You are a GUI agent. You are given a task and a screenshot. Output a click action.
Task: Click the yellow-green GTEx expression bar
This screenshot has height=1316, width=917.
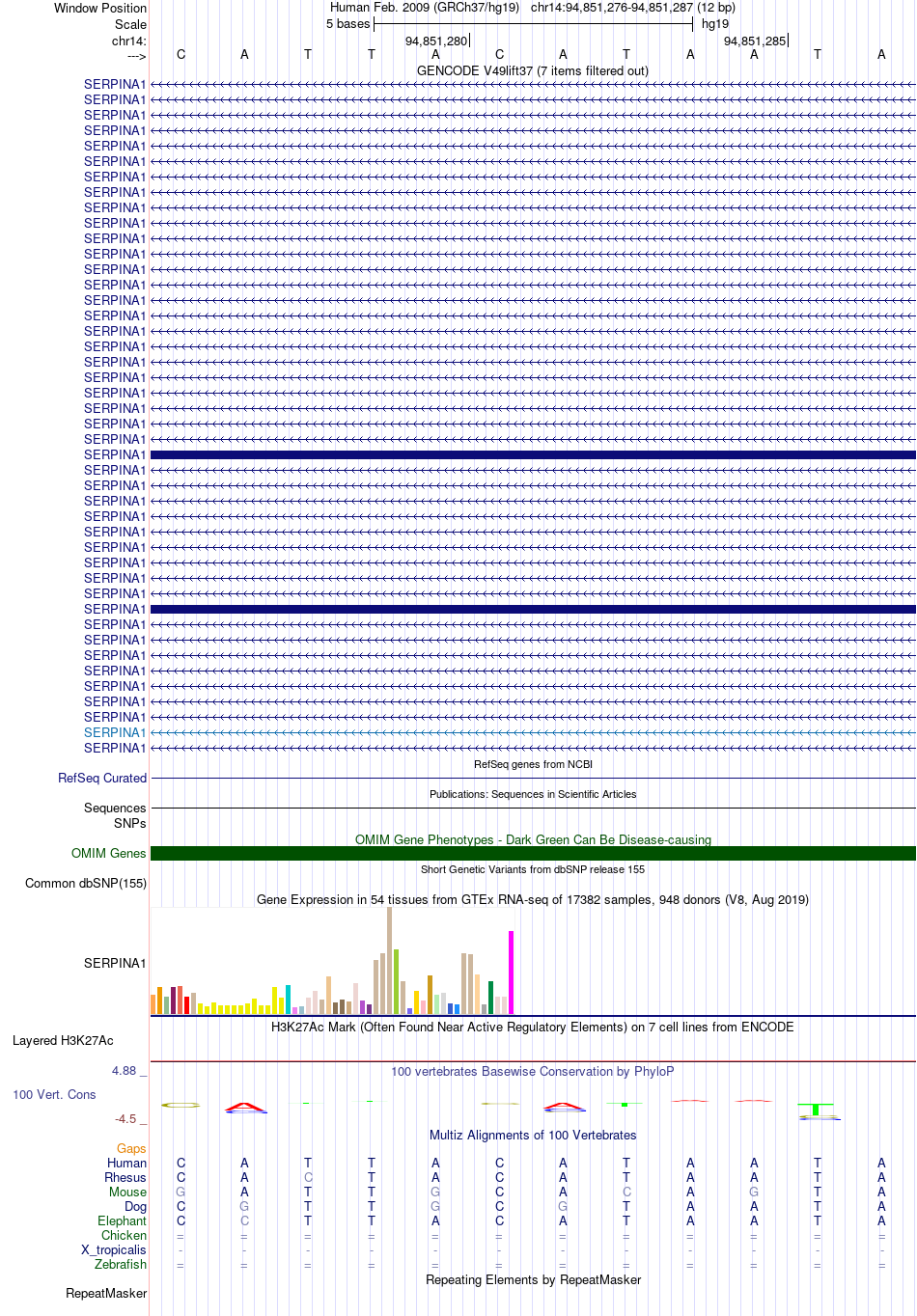(396, 982)
